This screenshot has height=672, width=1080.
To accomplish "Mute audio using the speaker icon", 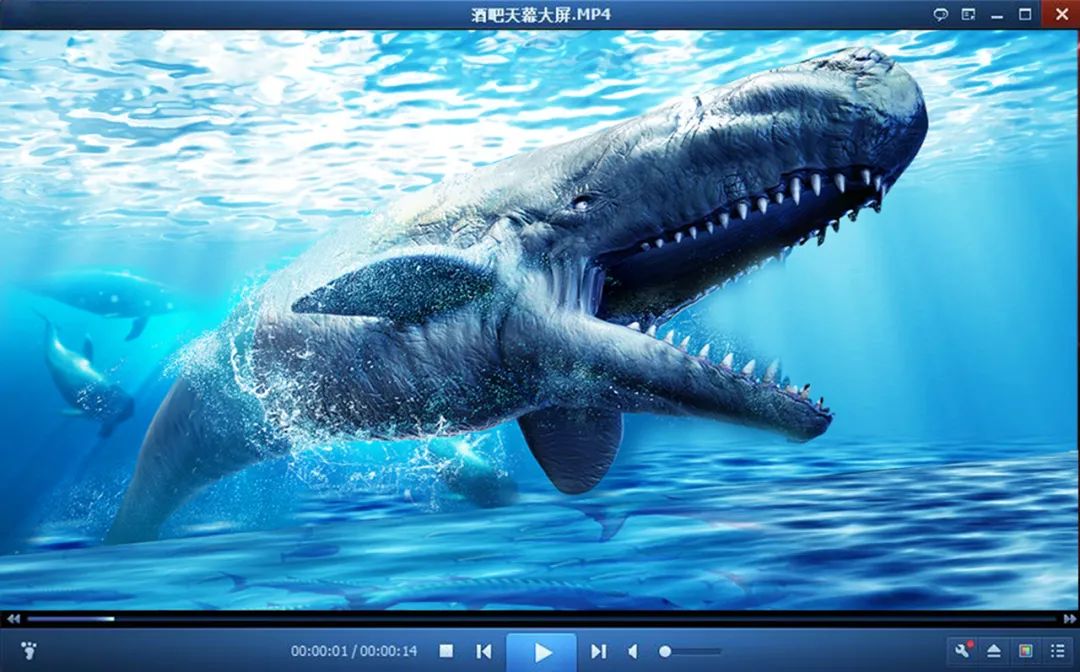I will point(632,651).
